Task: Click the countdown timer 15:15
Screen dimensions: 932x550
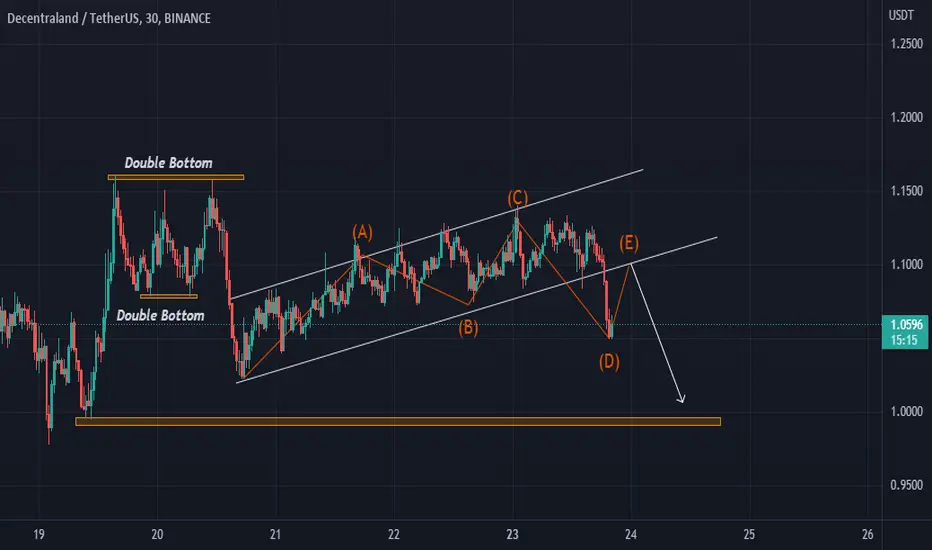Action: pyautogui.click(x=903, y=340)
